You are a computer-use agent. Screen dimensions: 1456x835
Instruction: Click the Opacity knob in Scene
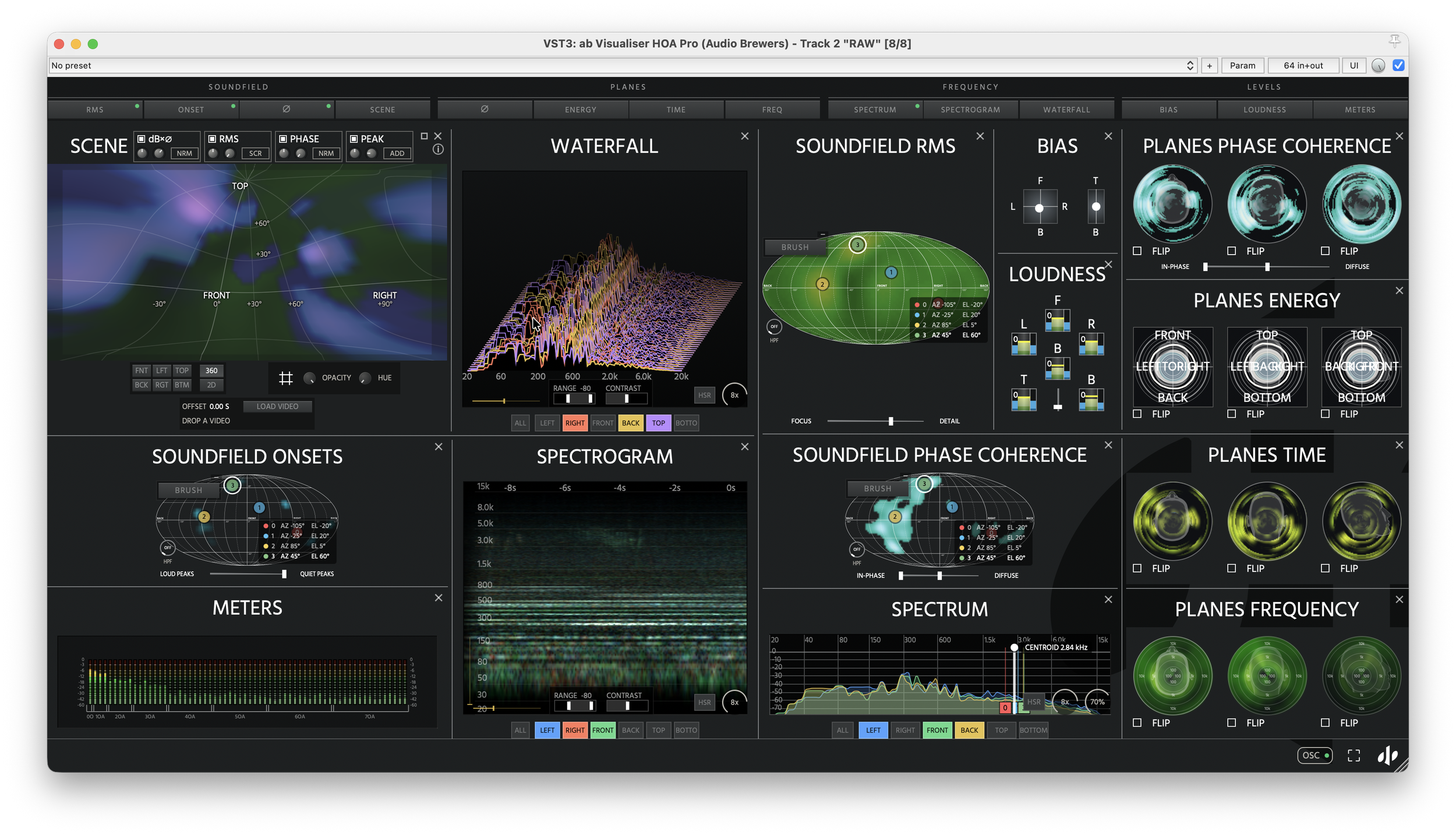click(x=309, y=378)
